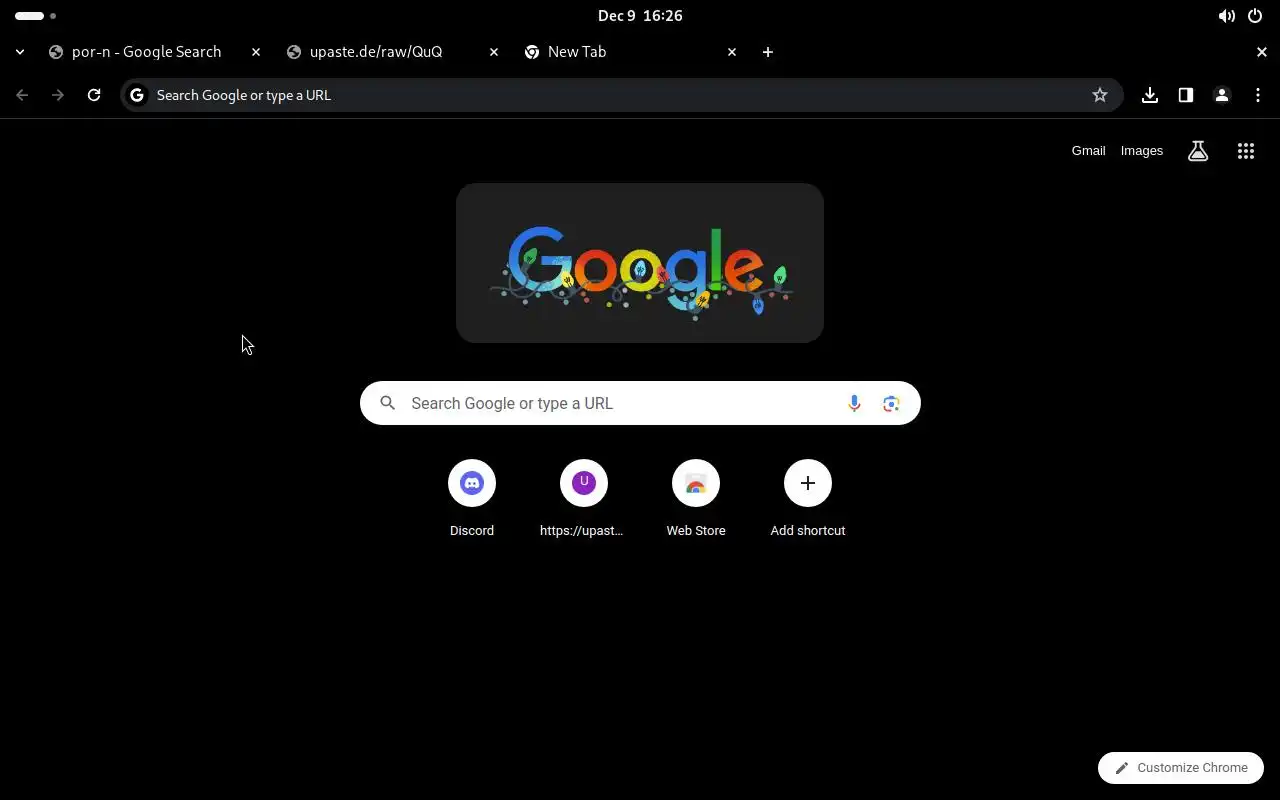The height and width of the screenshot is (800, 1280).
Task: Open the Google apps grid
Action: click(x=1246, y=151)
